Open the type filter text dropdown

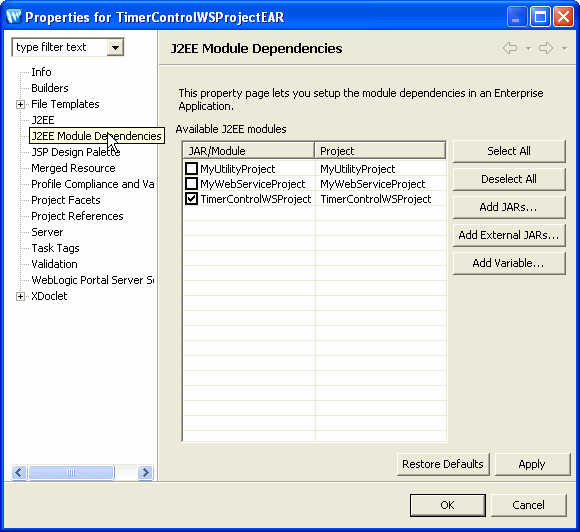pyautogui.click(x=115, y=47)
